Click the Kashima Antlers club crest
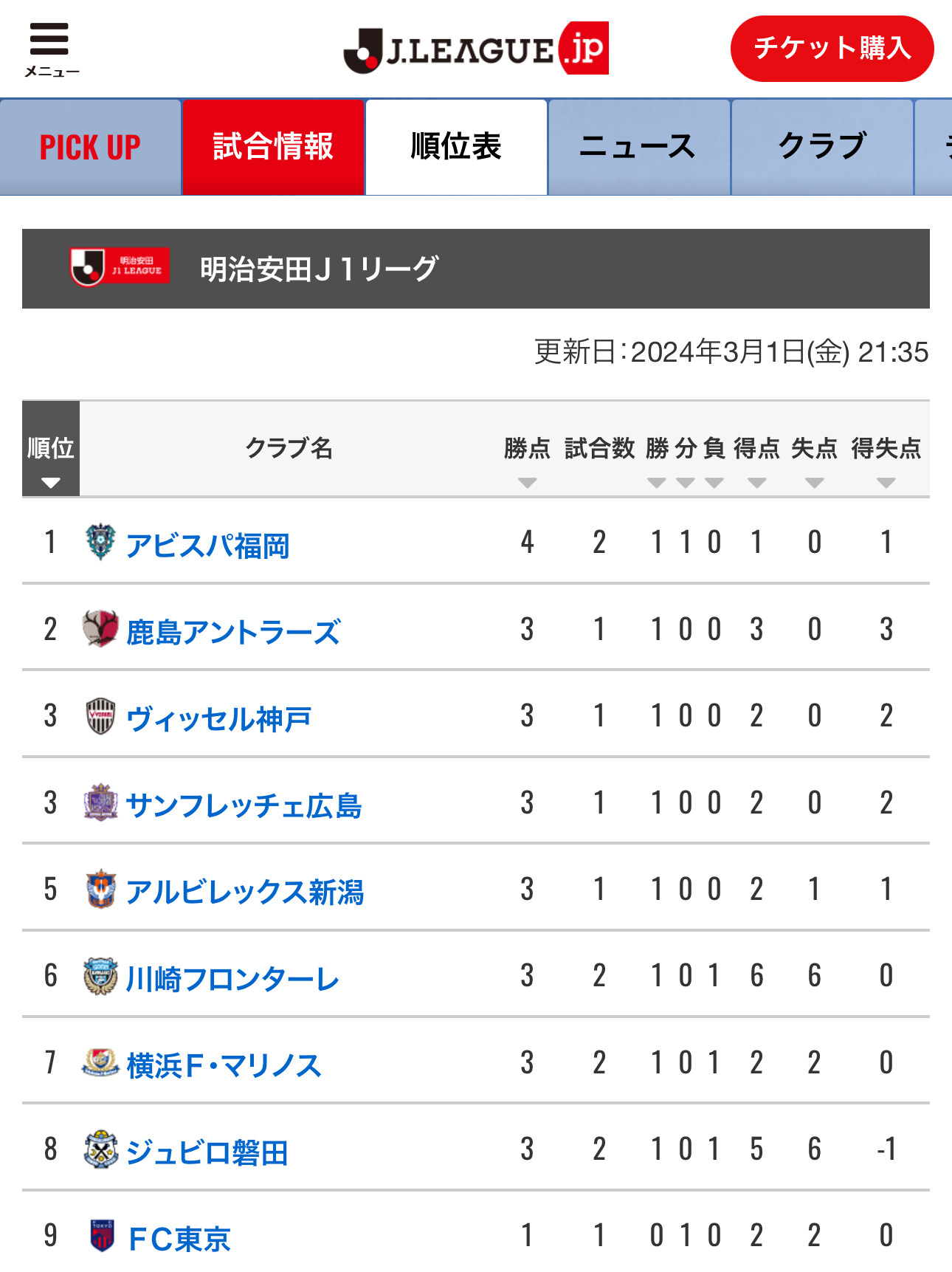The image size is (952, 1272). 100,629
